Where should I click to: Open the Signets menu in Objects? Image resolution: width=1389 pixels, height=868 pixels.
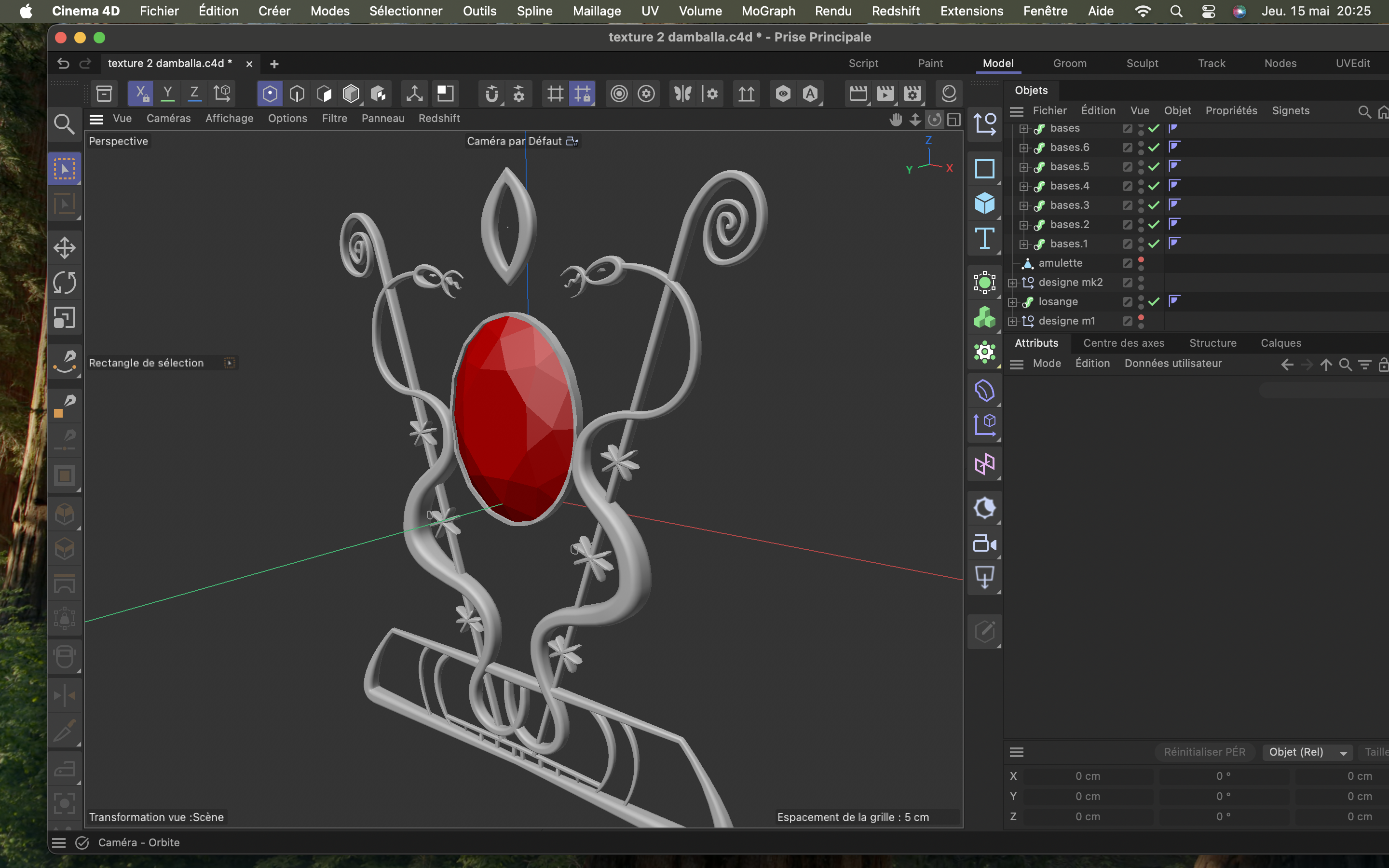click(1290, 111)
